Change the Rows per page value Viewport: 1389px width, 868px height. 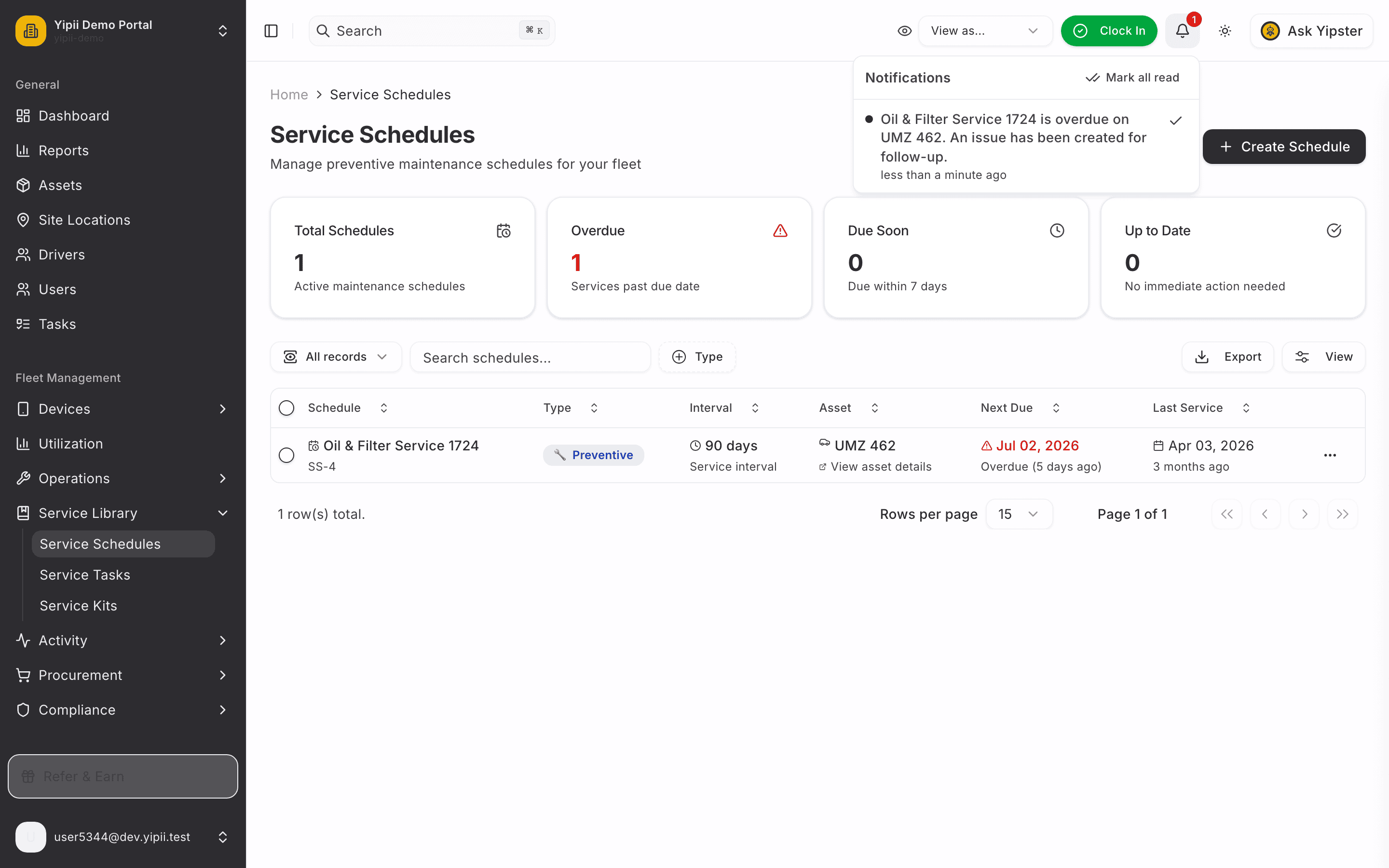coord(1019,515)
